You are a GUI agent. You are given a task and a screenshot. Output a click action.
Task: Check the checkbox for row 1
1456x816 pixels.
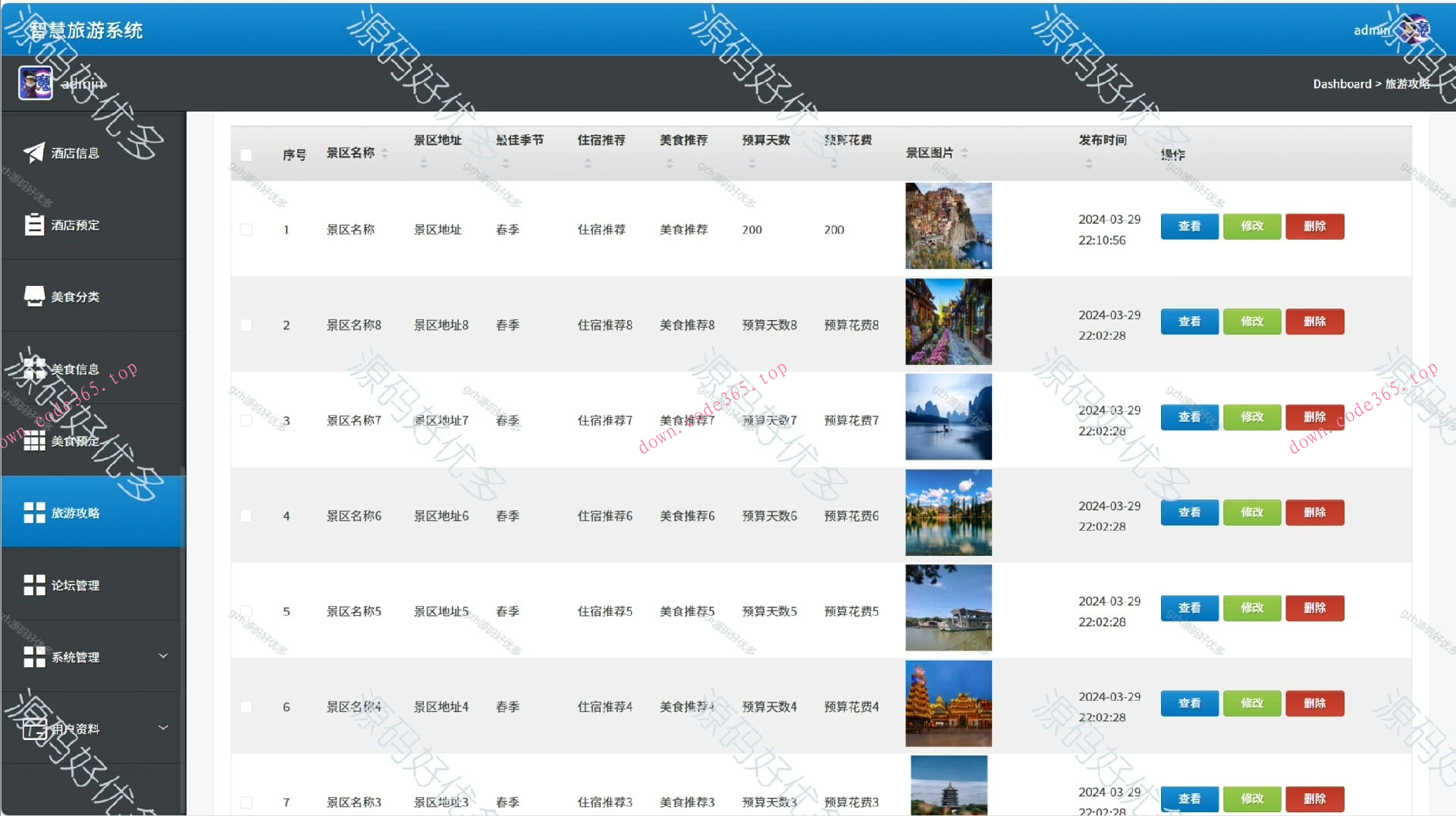[246, 229]
